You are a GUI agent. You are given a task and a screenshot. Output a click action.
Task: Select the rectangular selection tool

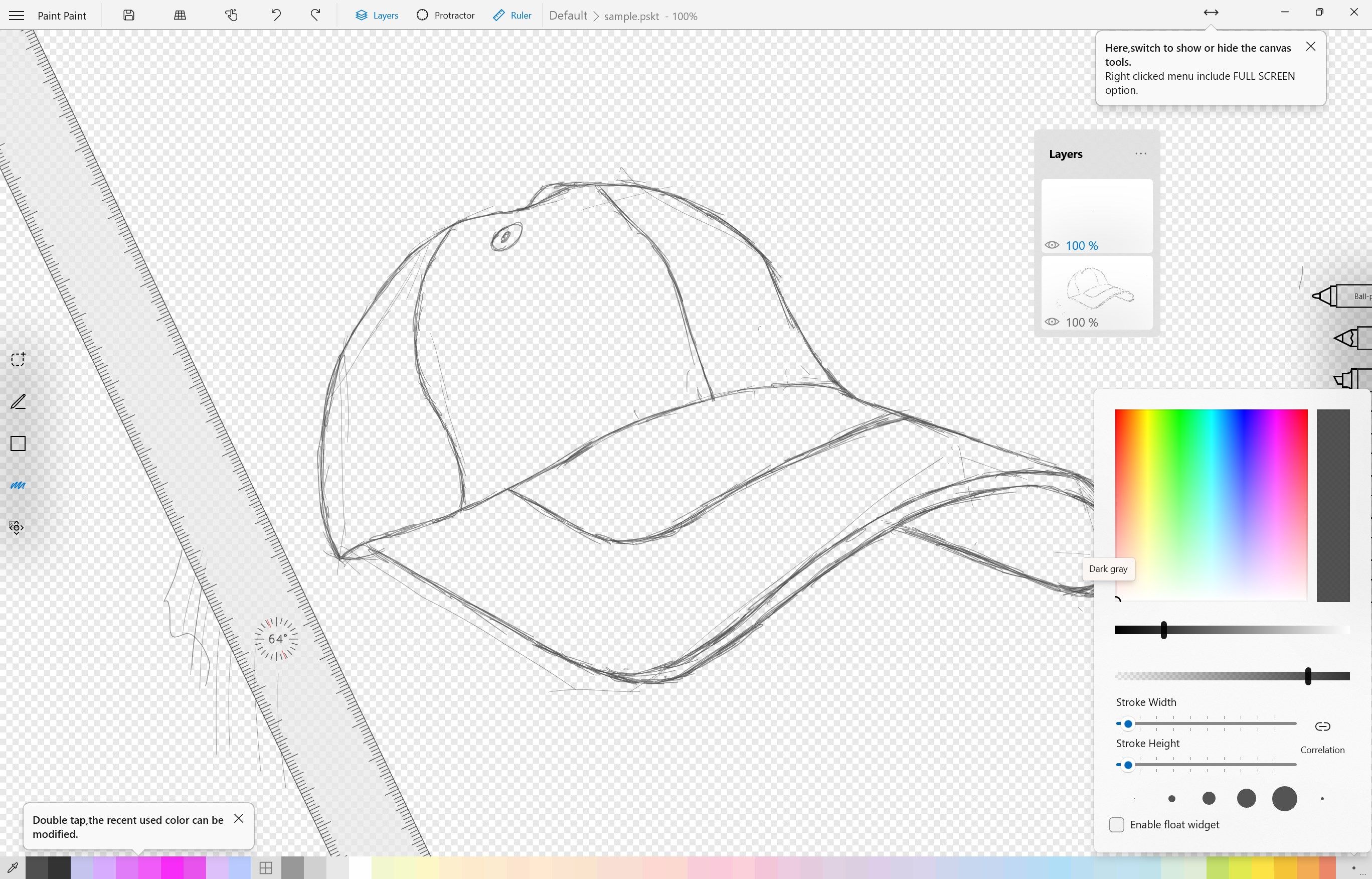pos(18,359)
